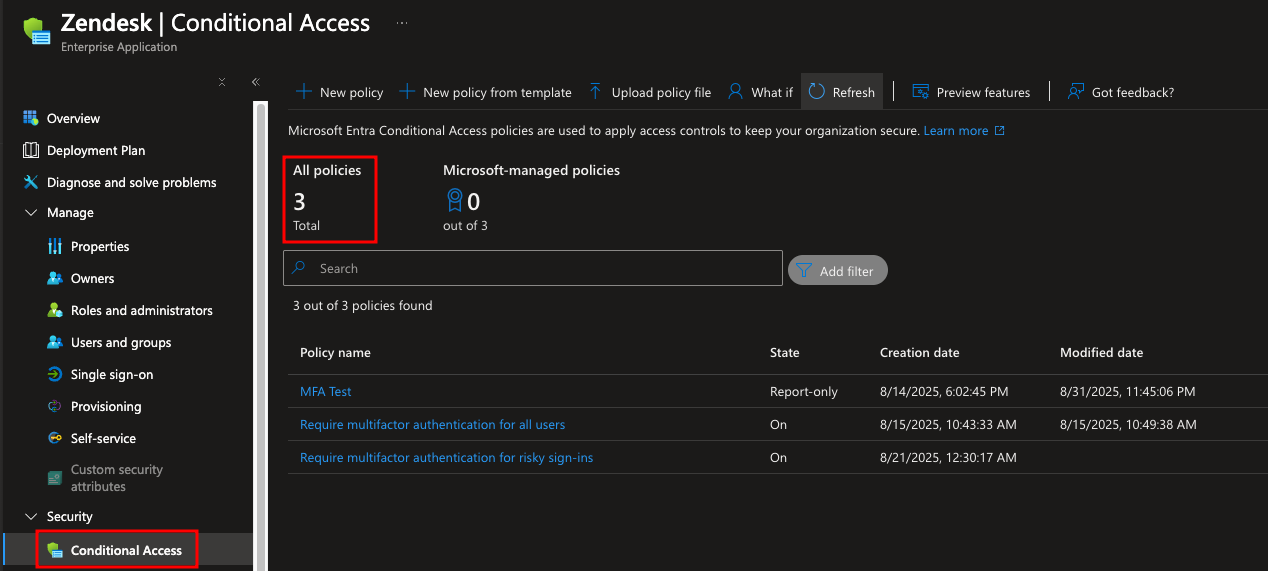The width and height of the screenshot is (1268, 571).
Task: Open Require multifactor authentication for all users
Action: tap(432, 425)
